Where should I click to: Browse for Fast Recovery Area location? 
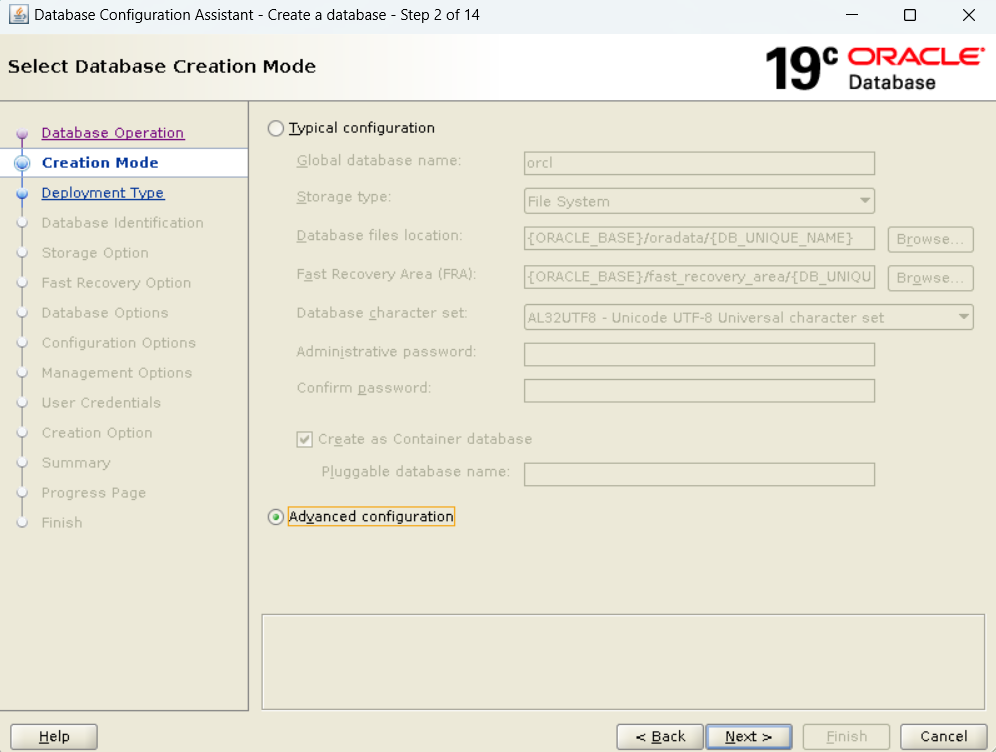coord(931,278)
